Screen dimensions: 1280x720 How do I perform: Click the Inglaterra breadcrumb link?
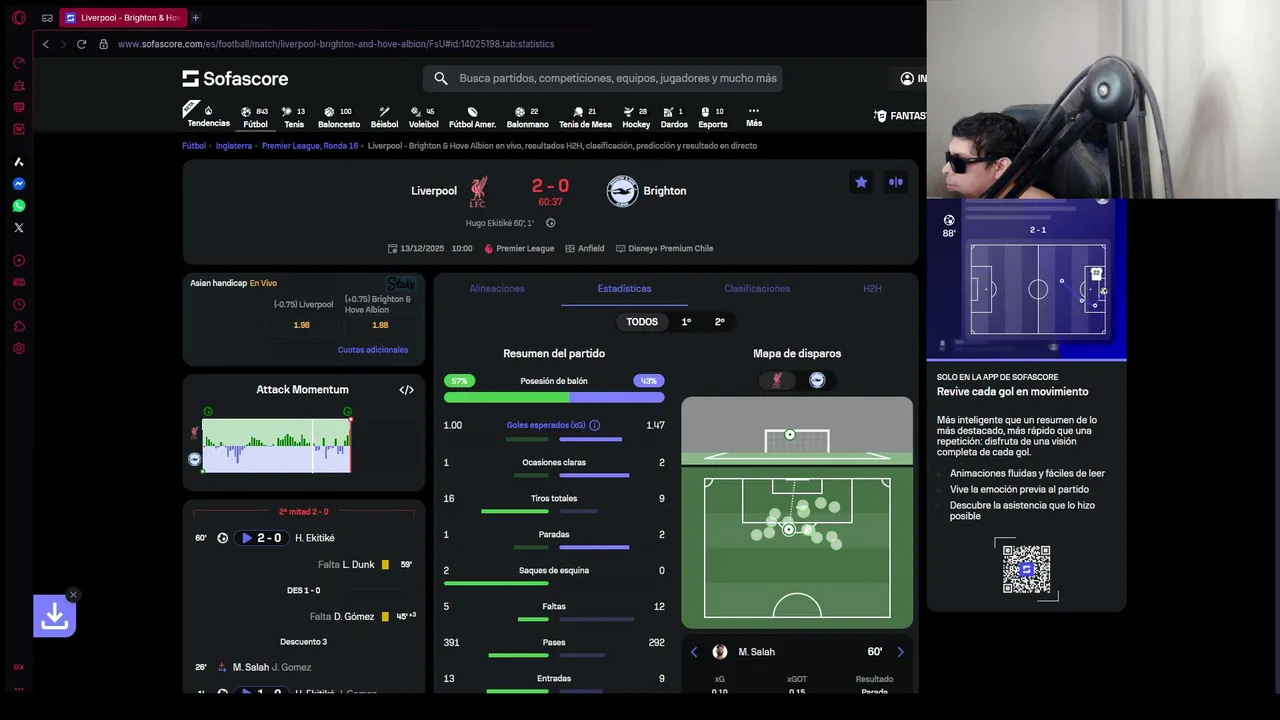(x=234, y=146)
